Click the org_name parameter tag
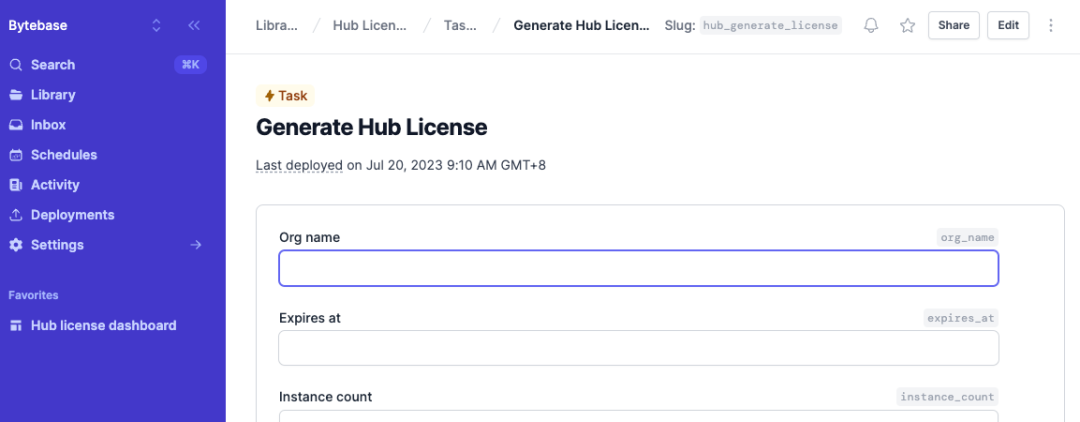The width and height of the screenshot is (1080, 422). click(x=968, y=238)
